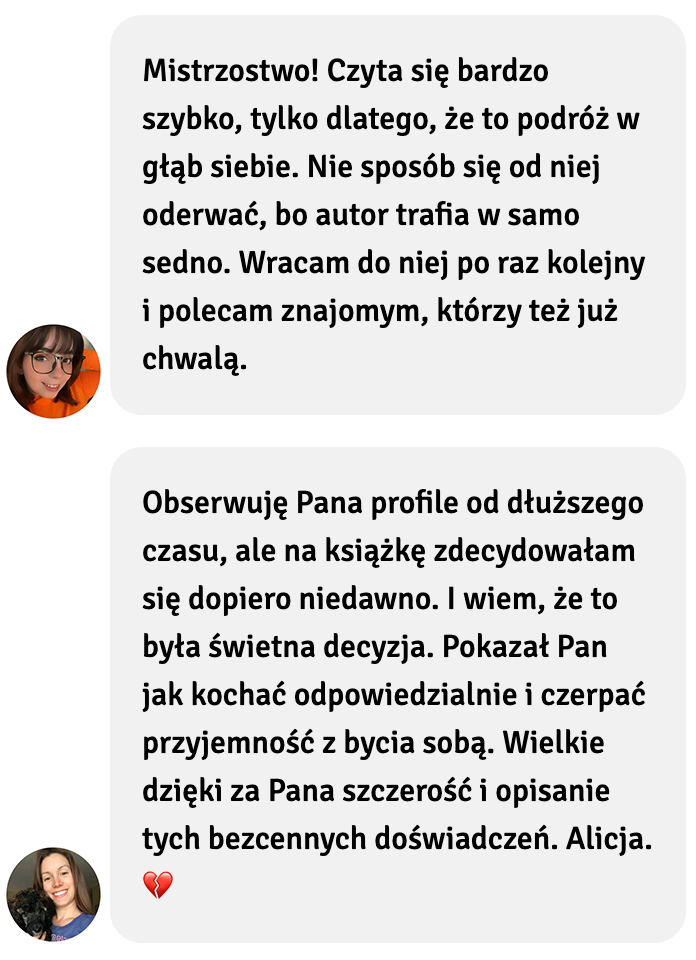Select the second review bubble starting "Obserwuję"
Screen dimensions: 696x960
point(398,695)
